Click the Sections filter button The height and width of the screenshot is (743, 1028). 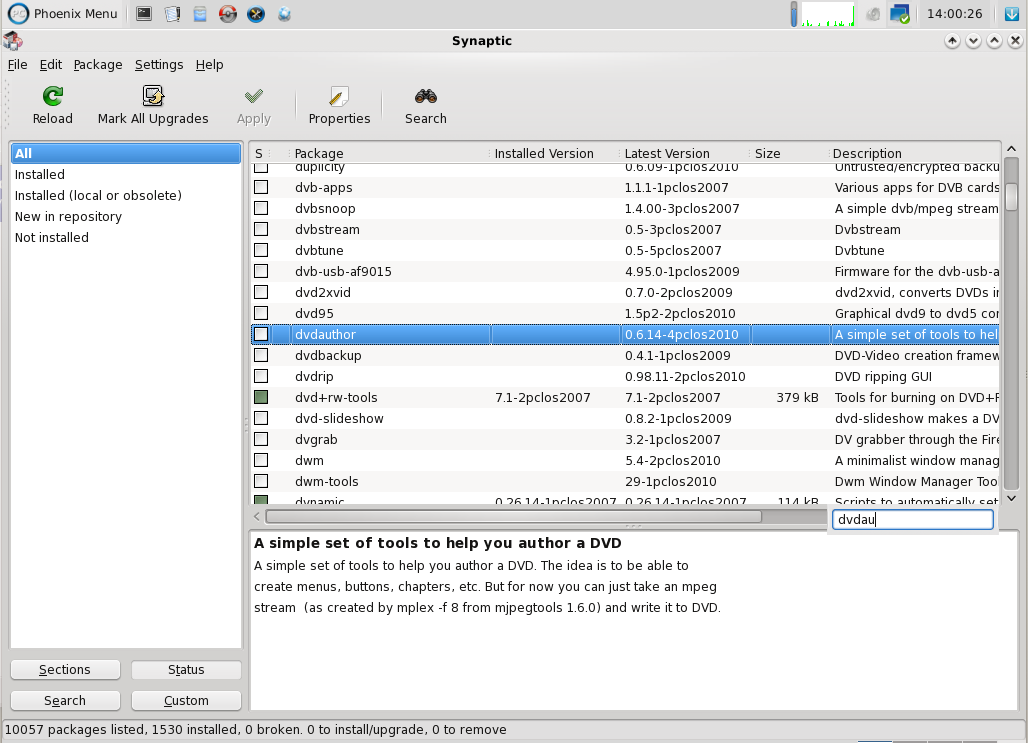tap(65, 670)
